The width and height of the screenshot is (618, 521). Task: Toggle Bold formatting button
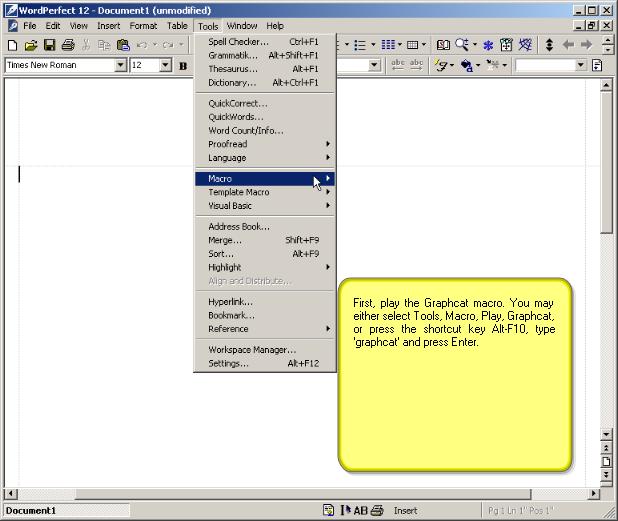point(183,66)
